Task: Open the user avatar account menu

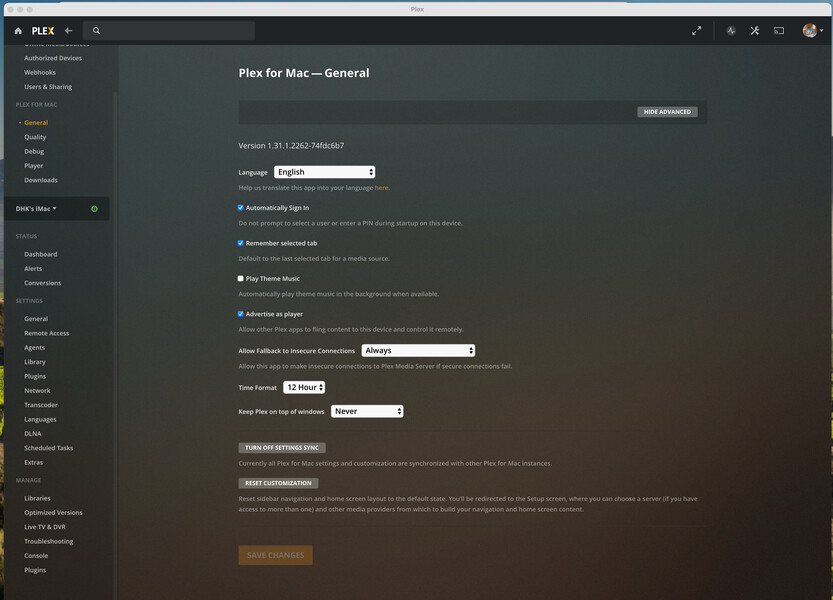Action: click(x=812, y=31)
